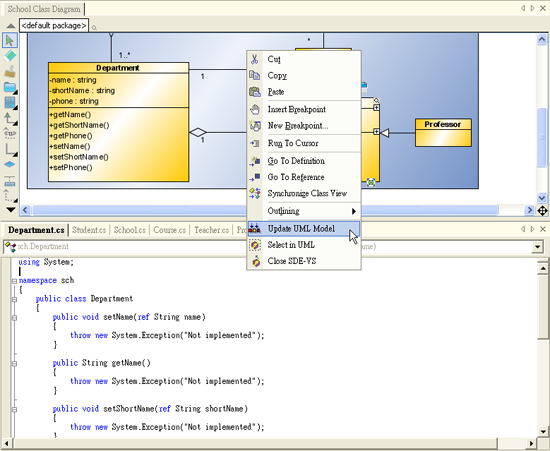Image resolution: width=550 pixels, height=451 pixels.
Task: Click class icon in sch.Department combo box
Action: click(x=11, y=247)
